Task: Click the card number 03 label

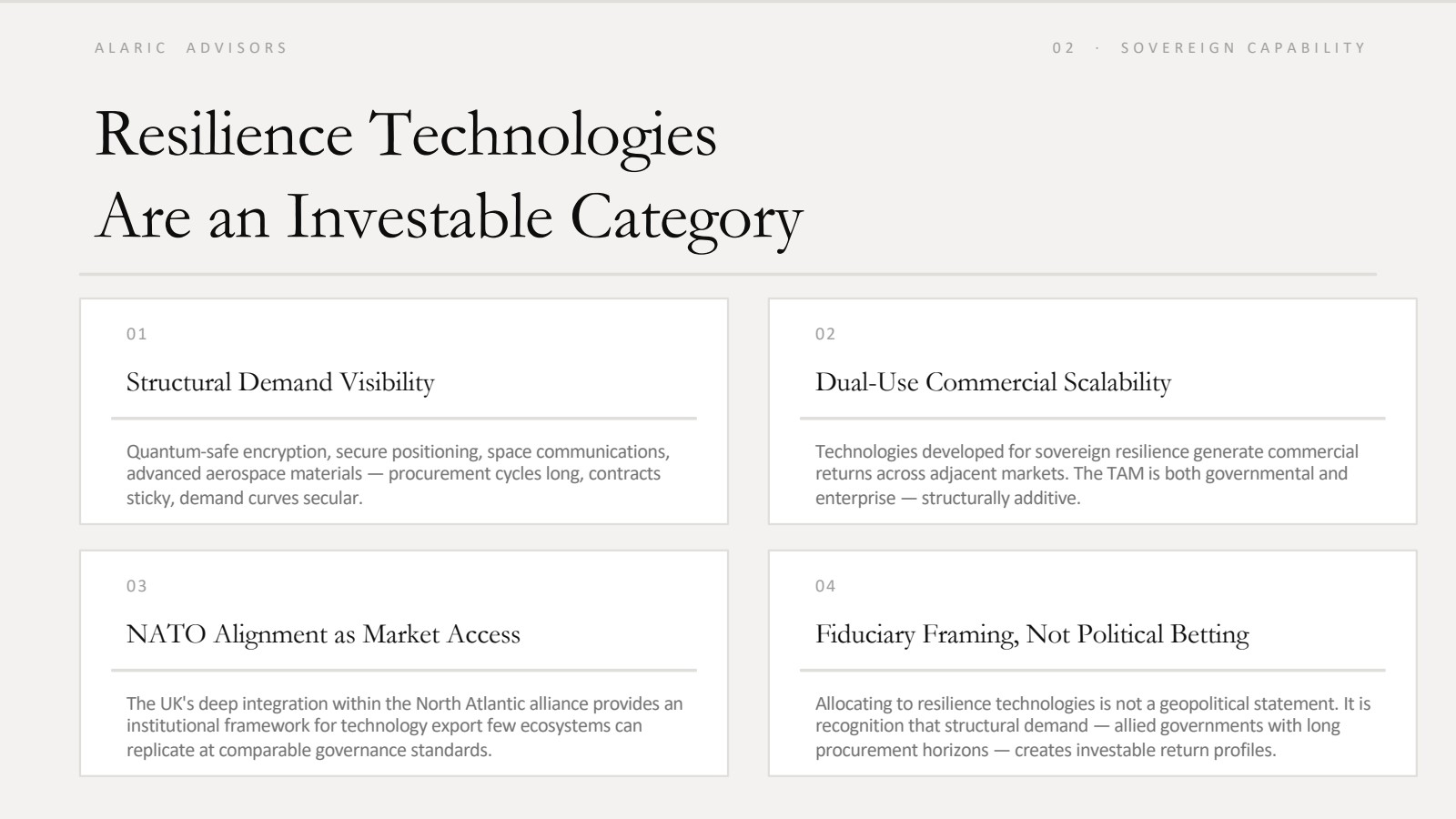Action: click(x=136, y=586)
